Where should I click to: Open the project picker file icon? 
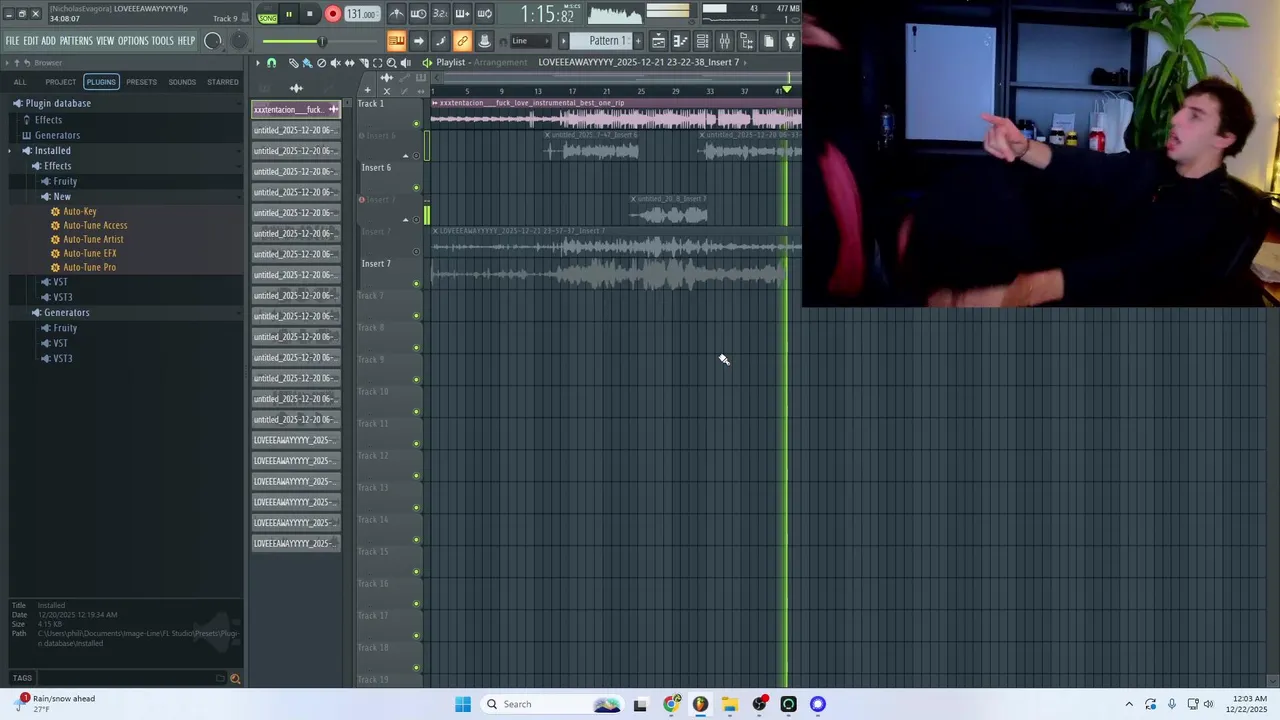(768, 41)
